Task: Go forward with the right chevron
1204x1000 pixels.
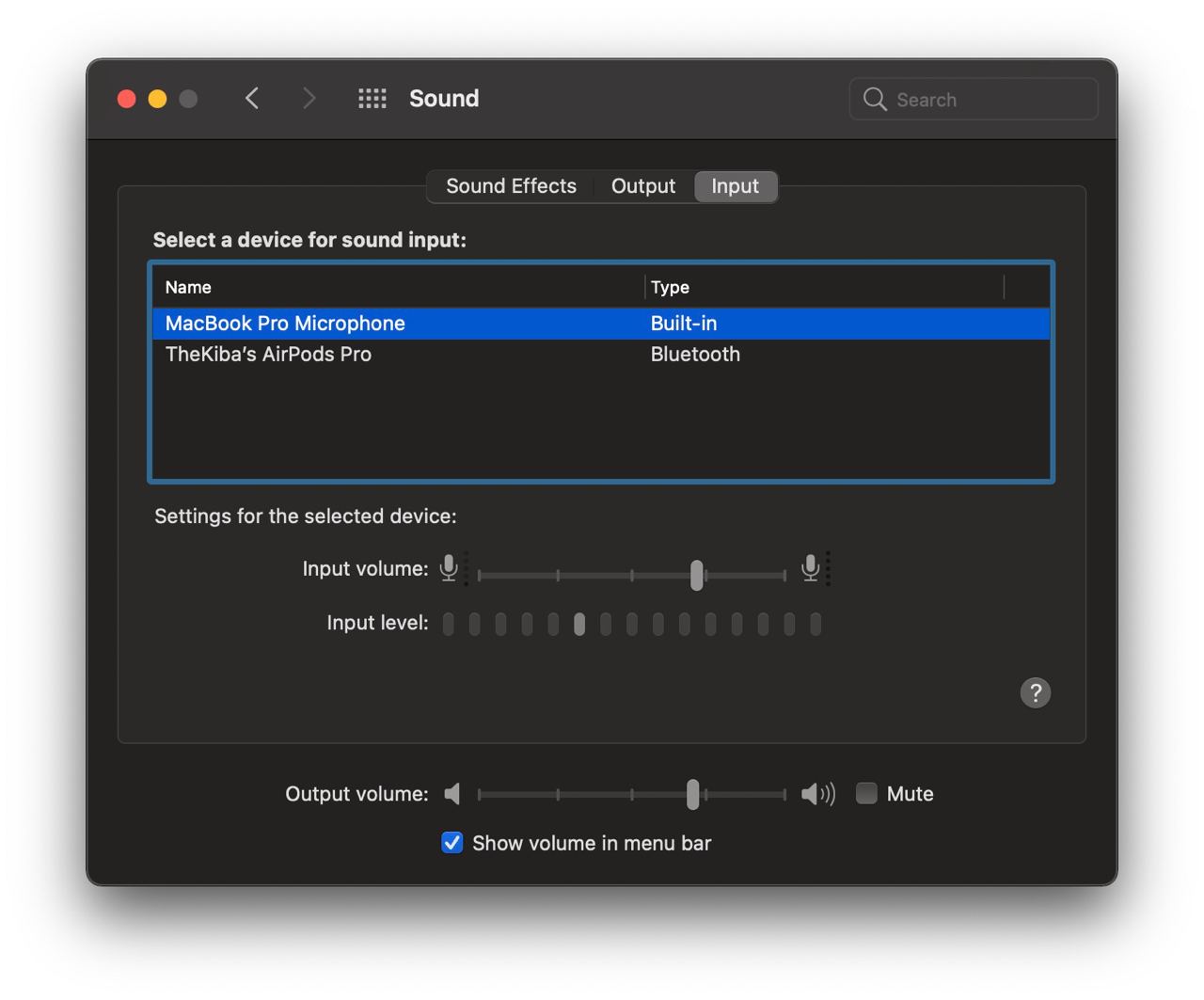Action: point(309,99)
